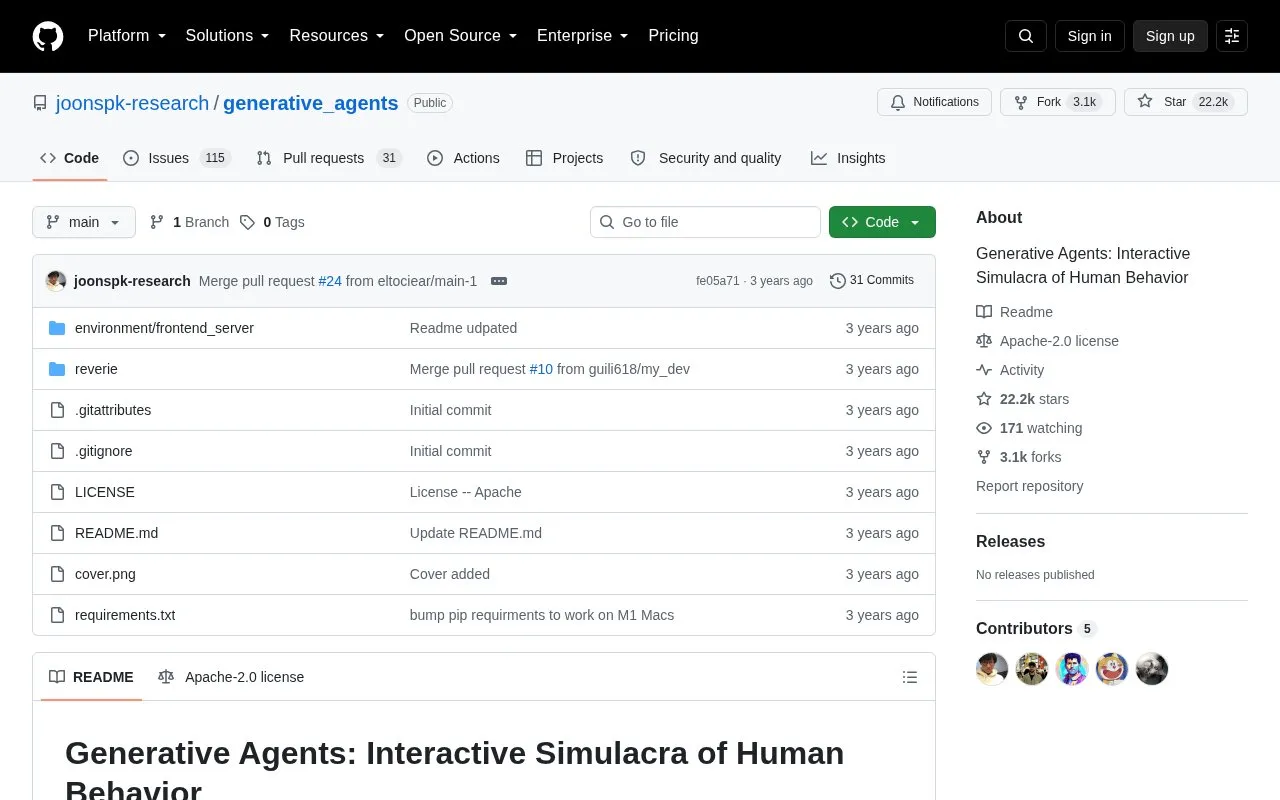
Task: Open pull request #10 link in reverie row
Action: [x=541, y=369]
